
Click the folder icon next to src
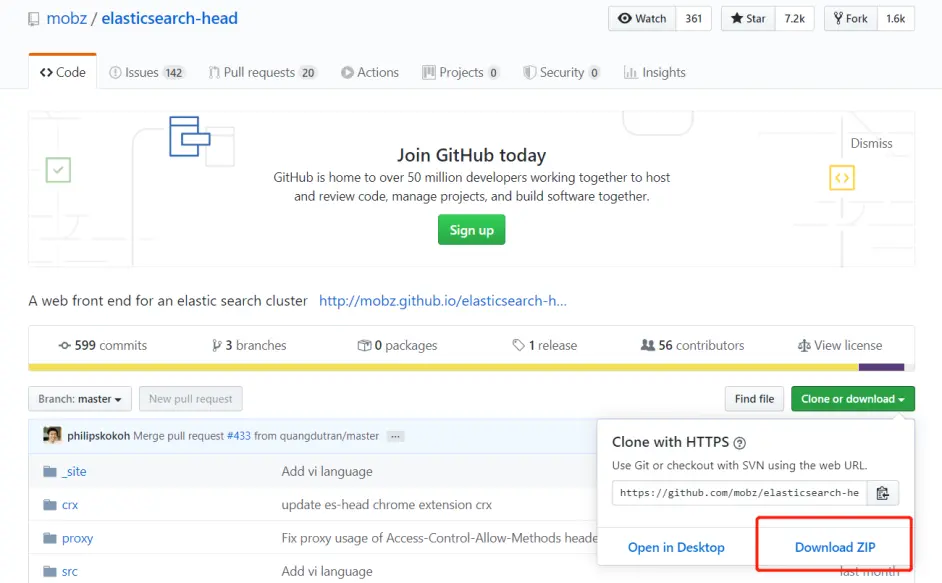50,572
